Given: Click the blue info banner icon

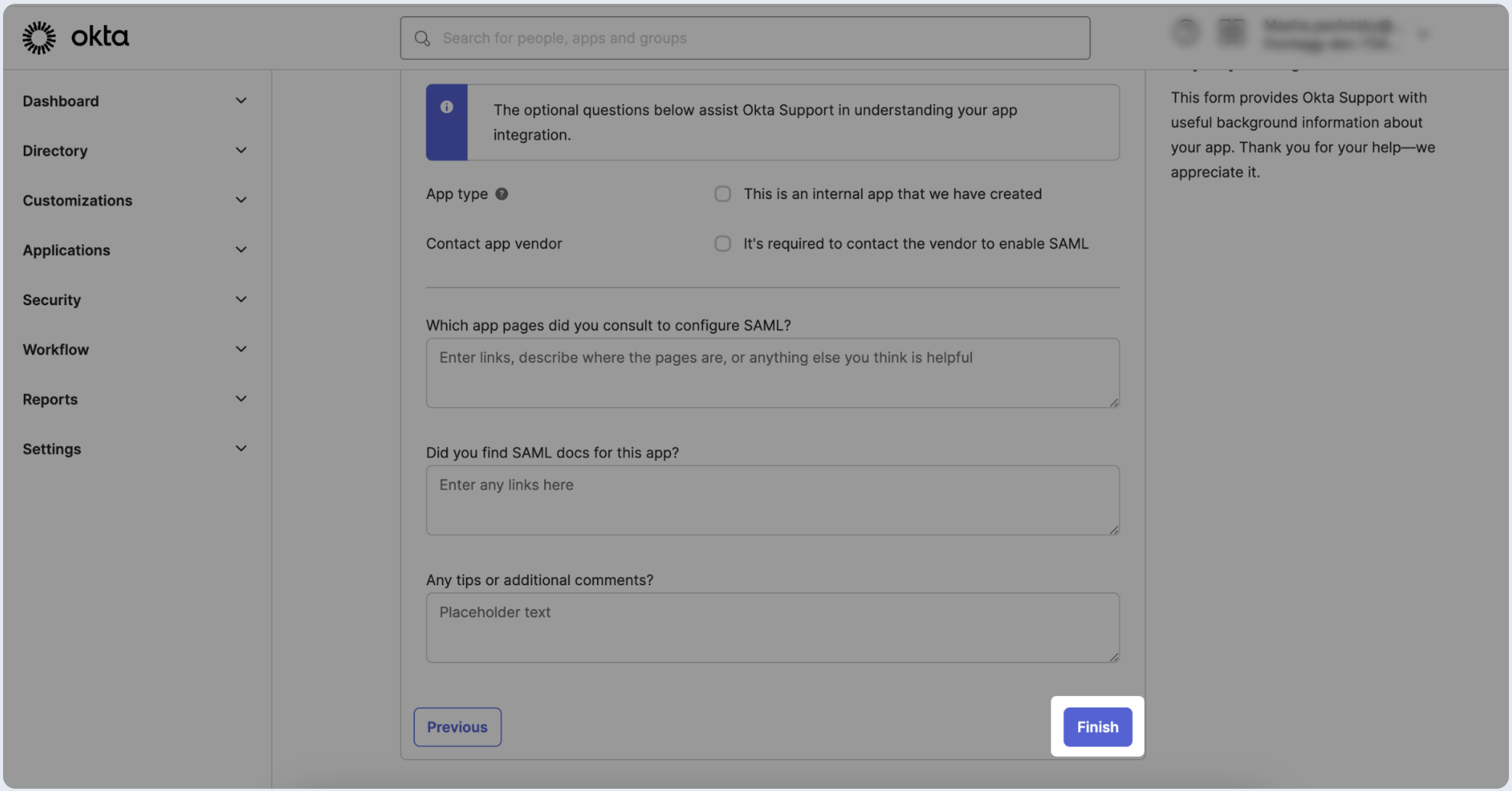Looking at the screenshot, I should pos(447,108).
